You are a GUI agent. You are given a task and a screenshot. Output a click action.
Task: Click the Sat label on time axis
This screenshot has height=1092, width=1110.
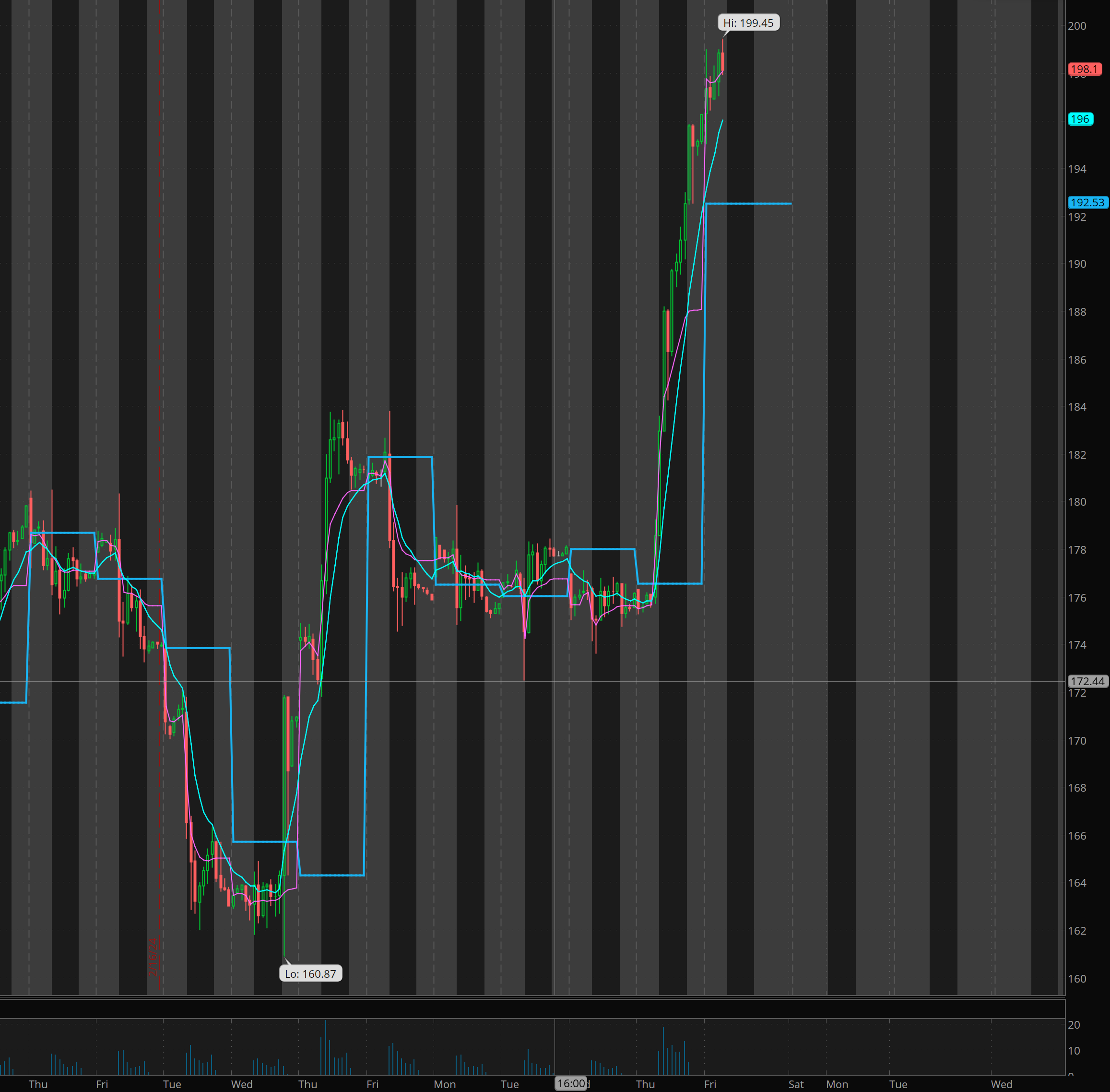[x=796, y=1084]
